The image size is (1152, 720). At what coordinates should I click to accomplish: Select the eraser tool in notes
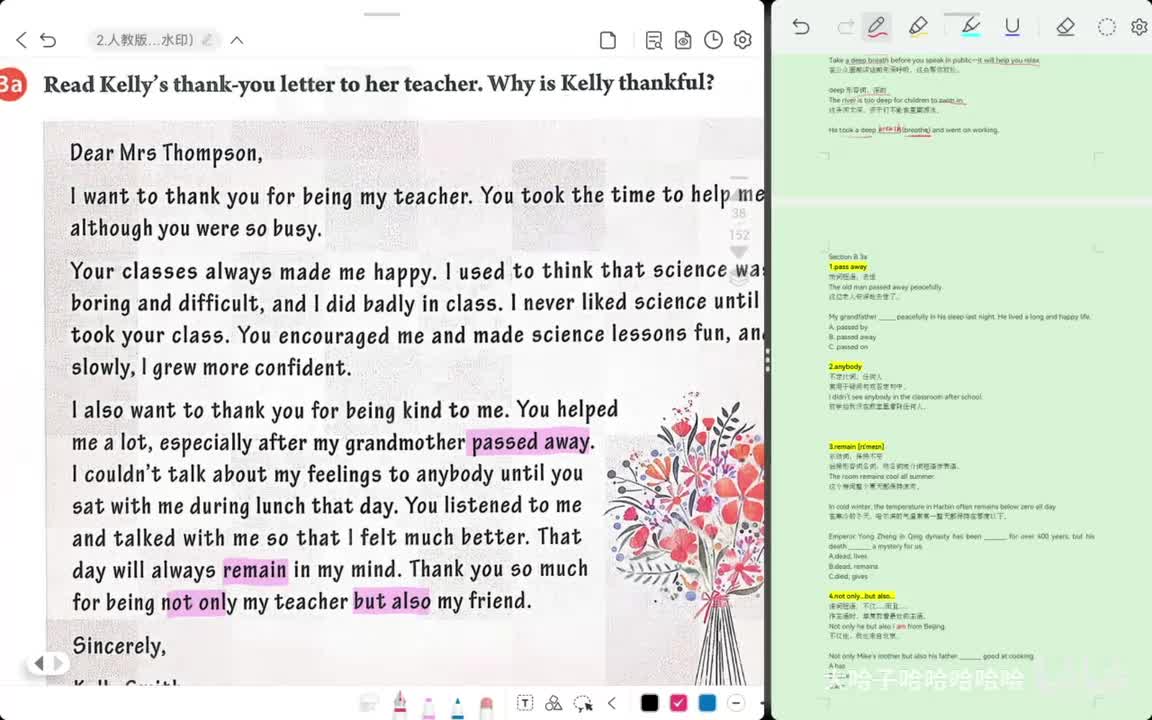(x=1065, y=27)
